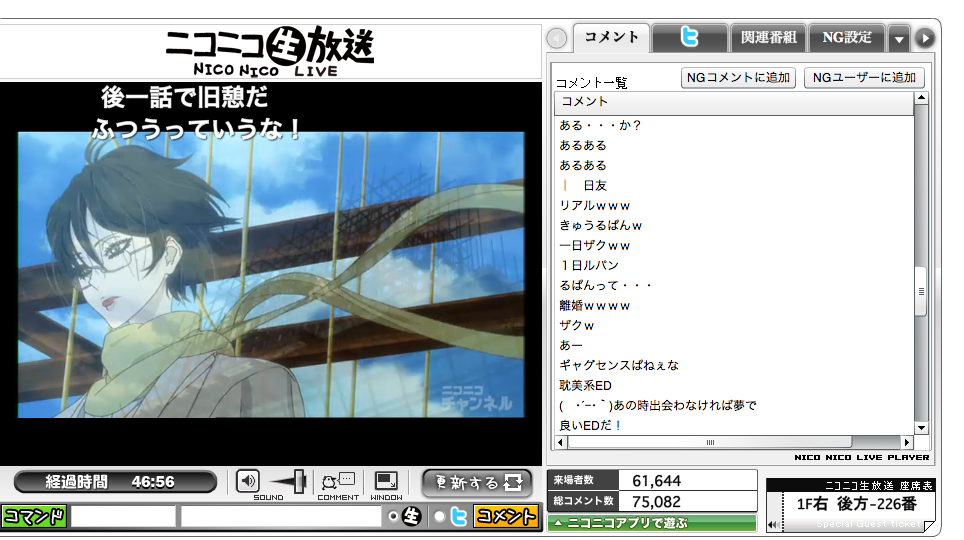Image resolution: width=964 pixels, height=540 pixels.
Task: Select radio button beside 生 icon
Action: [x=393, y=517]
